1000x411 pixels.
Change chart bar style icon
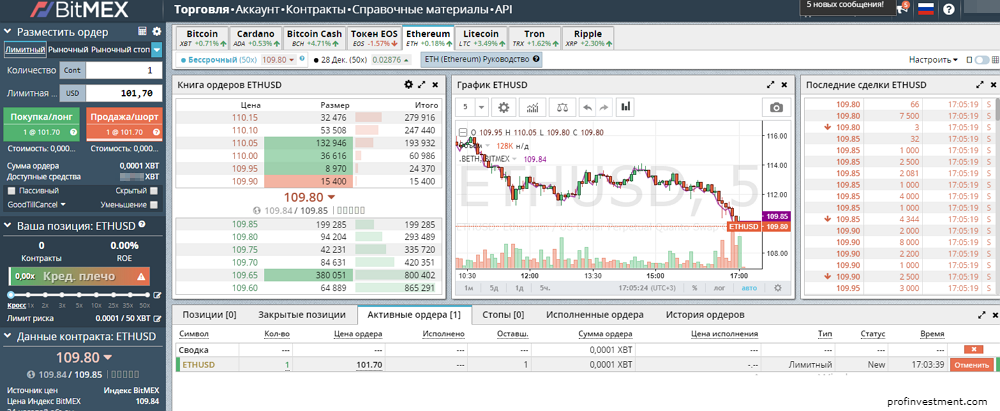pyautogui.click(x=626, y=107)
